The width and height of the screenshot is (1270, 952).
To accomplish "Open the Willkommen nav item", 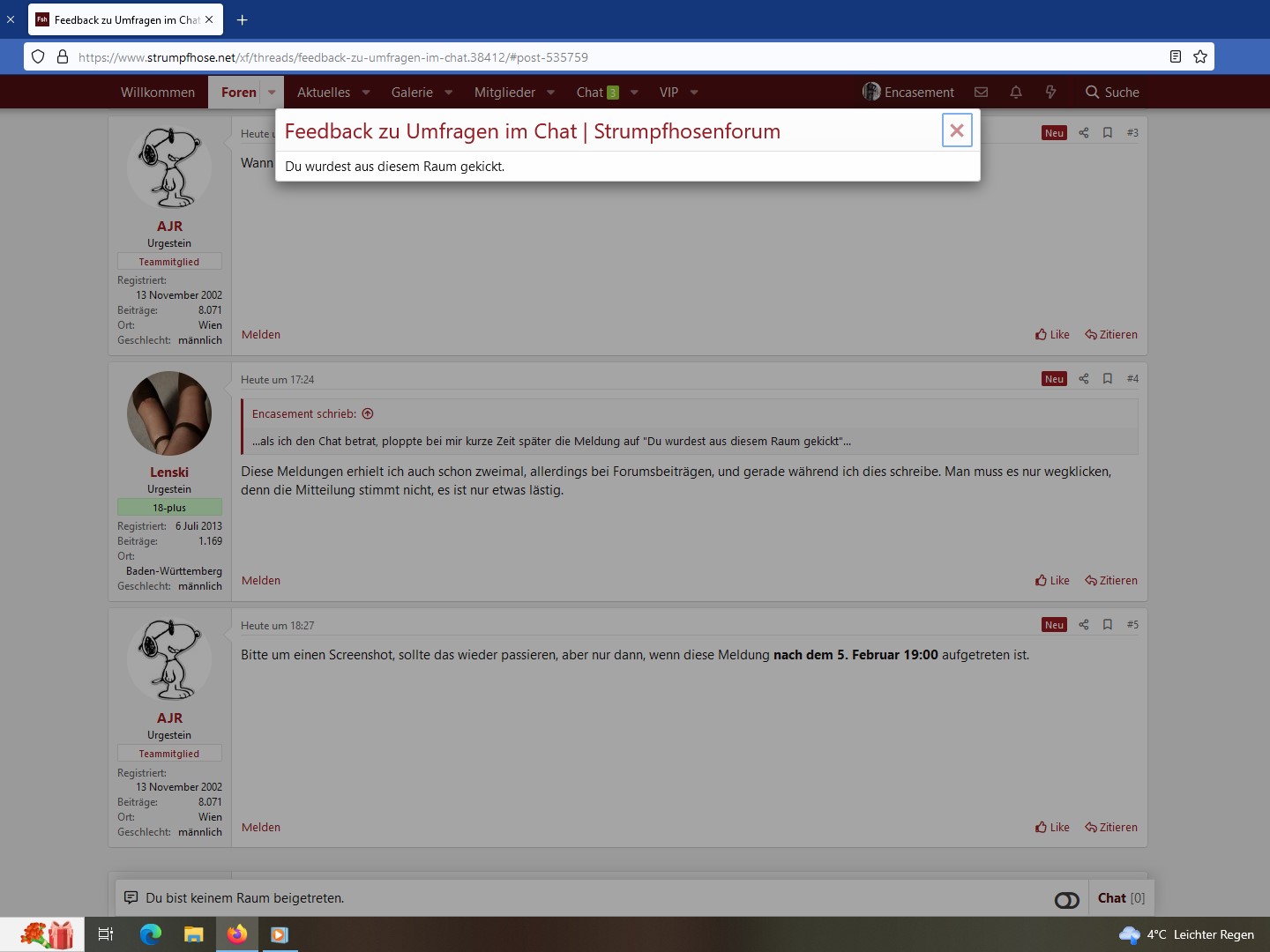I will tap(158, 93).
